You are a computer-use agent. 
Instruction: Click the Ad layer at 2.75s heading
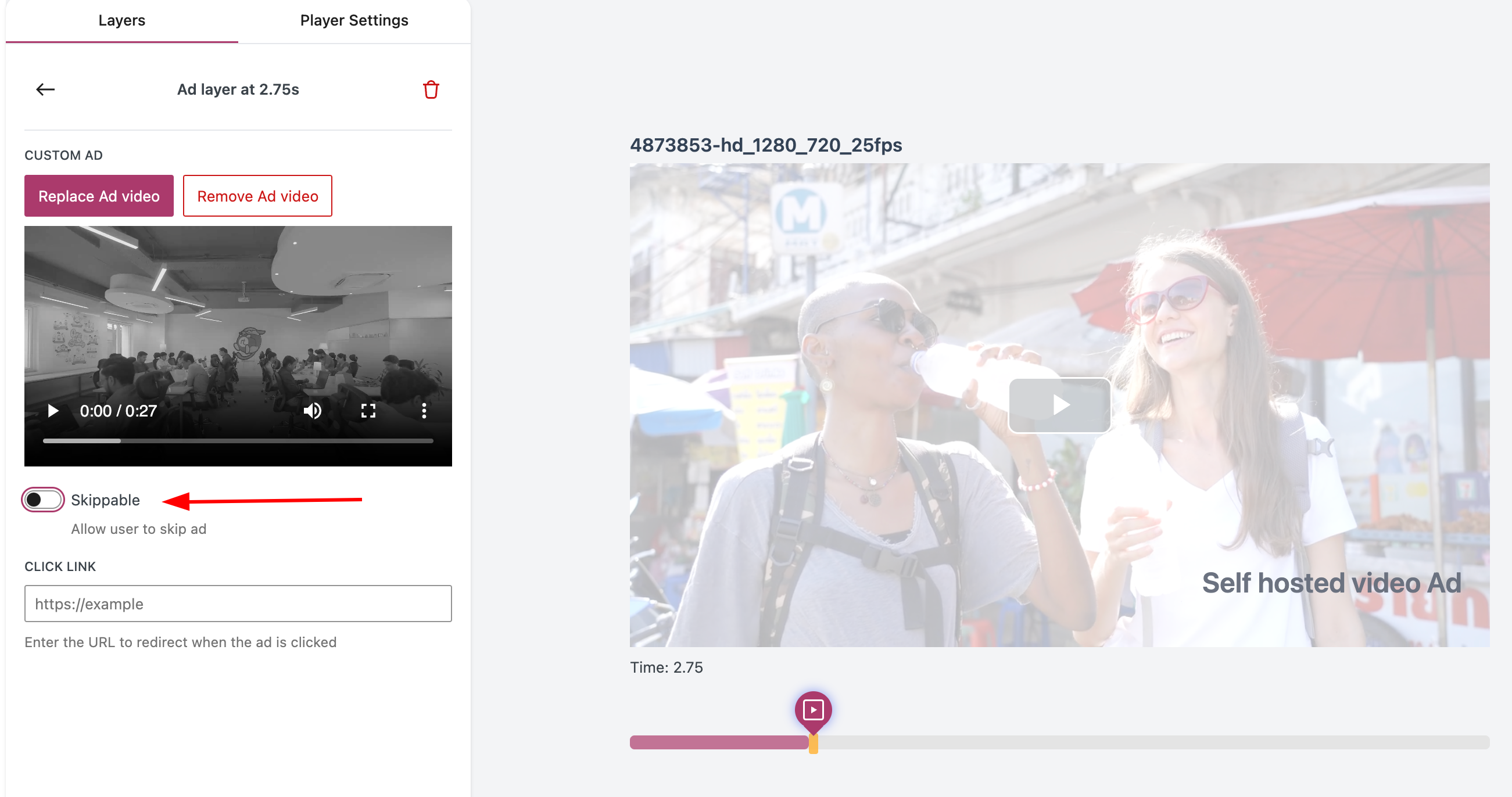point(238,90)
